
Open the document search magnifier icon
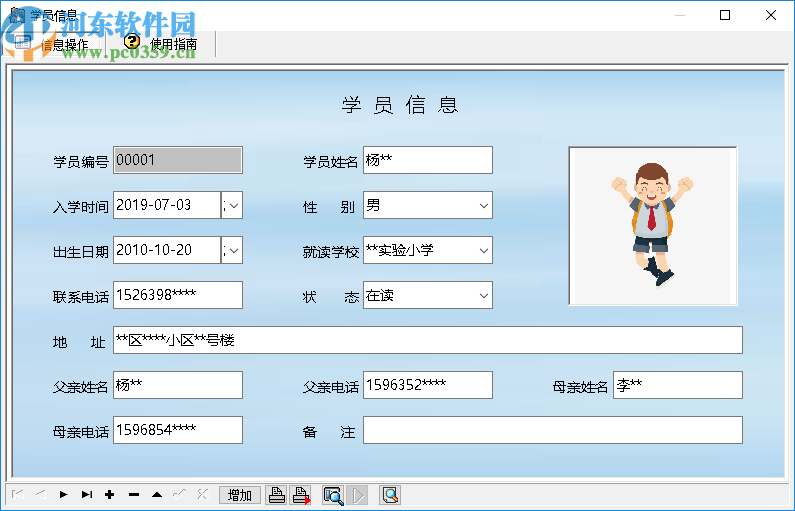[390, 495]
